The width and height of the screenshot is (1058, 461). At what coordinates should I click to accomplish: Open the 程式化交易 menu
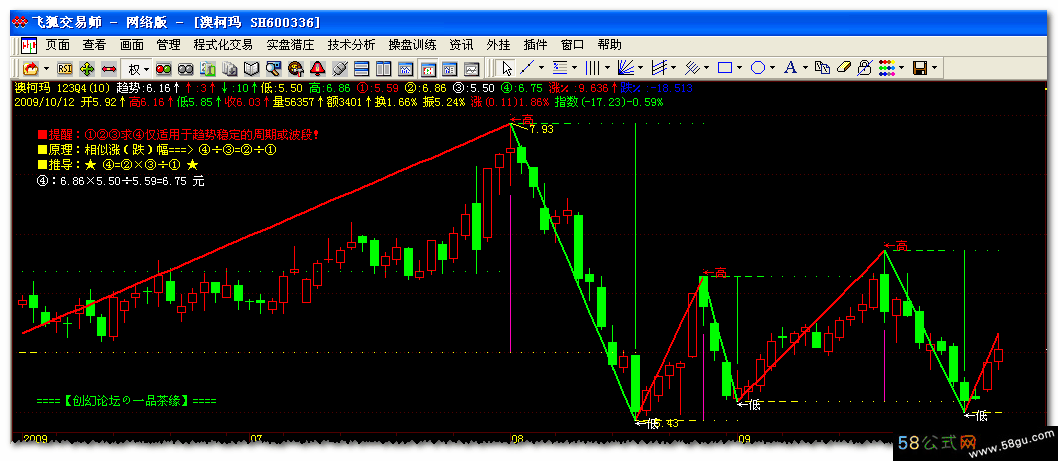click(x=223, y=45)
